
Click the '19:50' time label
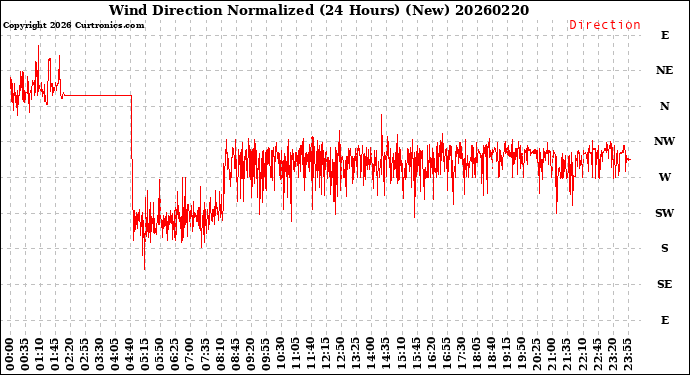point(522,355)
